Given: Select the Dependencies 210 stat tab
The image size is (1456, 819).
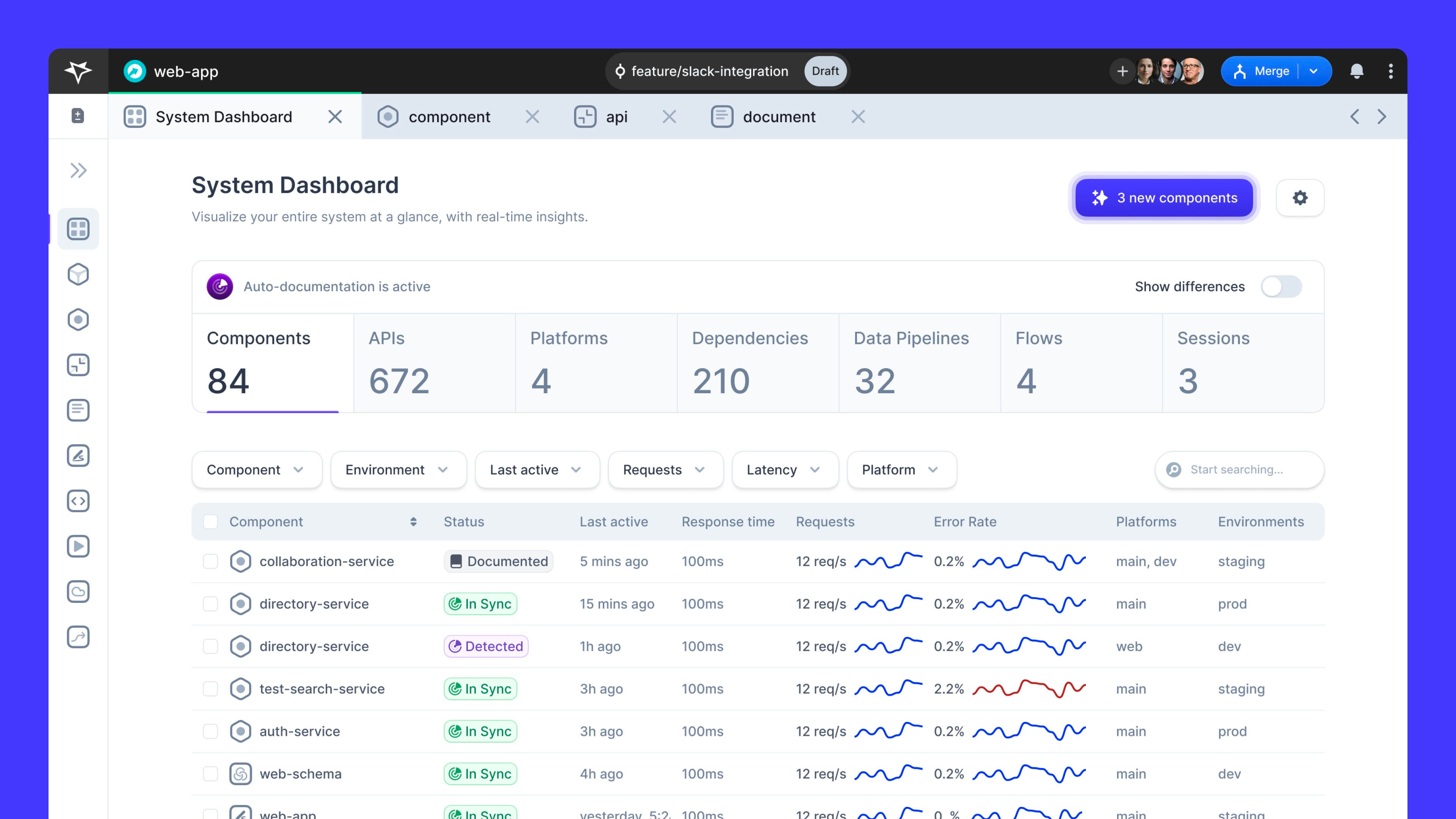Looking at the screenshot, I should (758, 364).
